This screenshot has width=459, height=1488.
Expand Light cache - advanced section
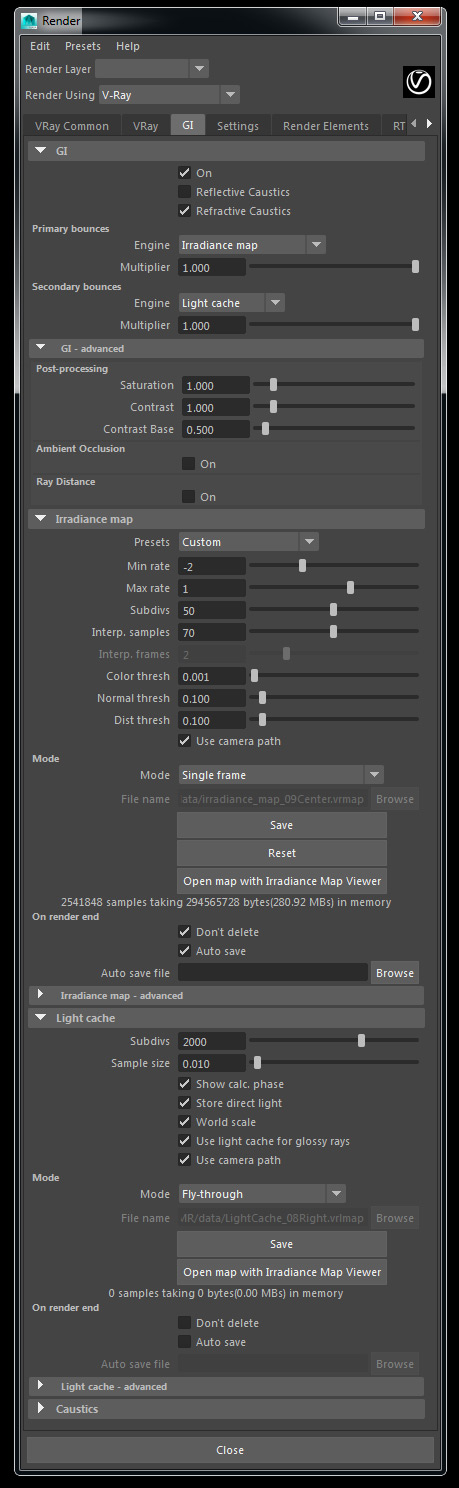(x=228, y=1387)
